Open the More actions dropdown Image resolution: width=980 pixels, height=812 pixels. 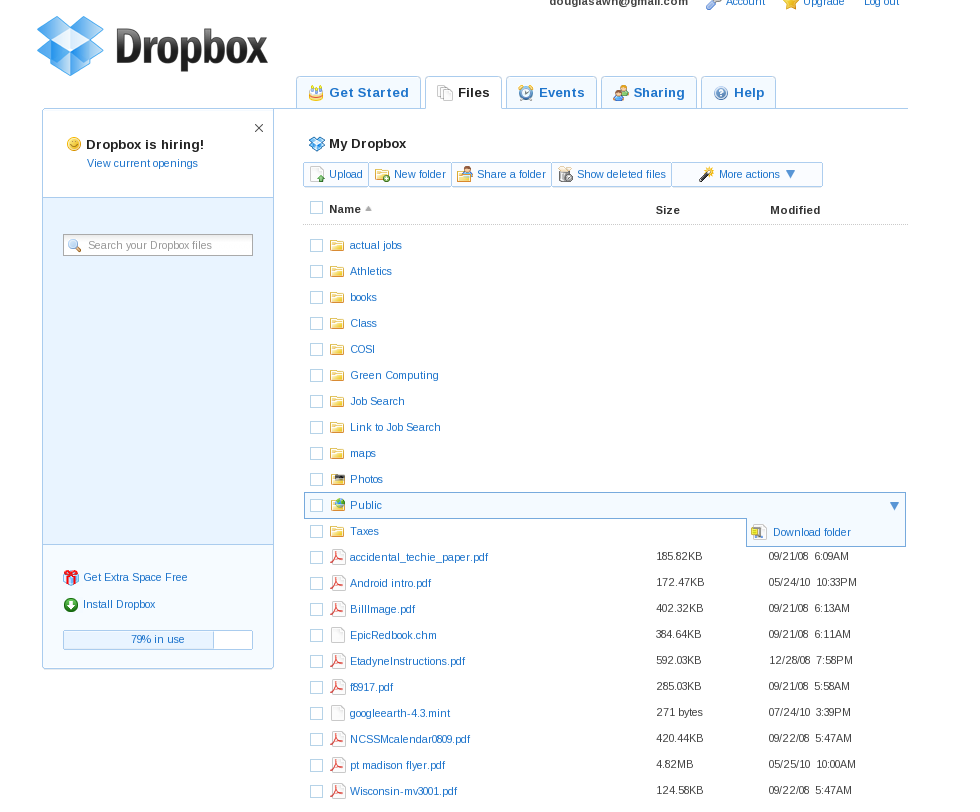[x=747, y=174]
